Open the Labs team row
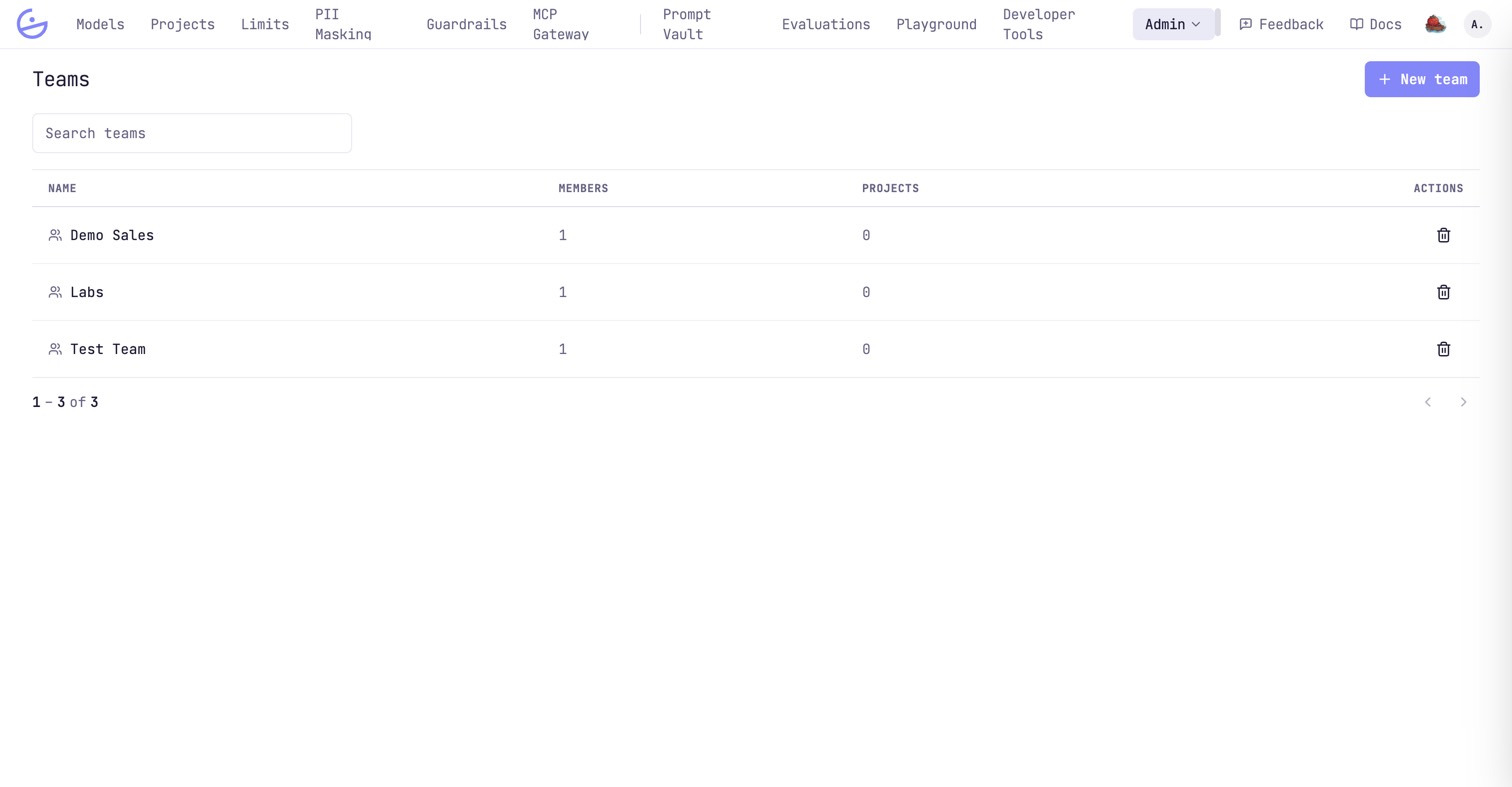This screenshot has width=1512, height=787. coord(755,292)
